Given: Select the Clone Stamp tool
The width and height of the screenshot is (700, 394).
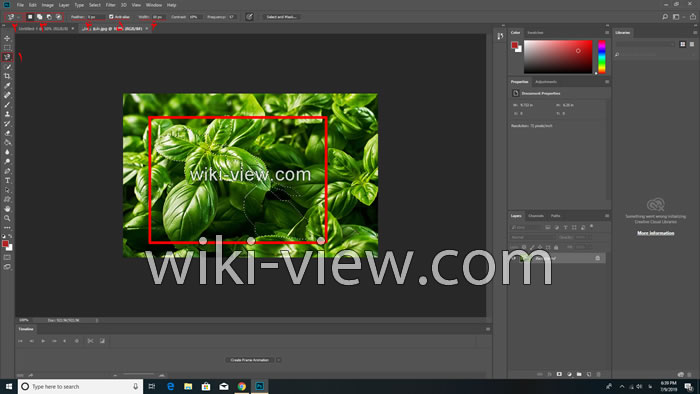Looking at the screenshot, I should pyautogui.click(x=7, y=114).
